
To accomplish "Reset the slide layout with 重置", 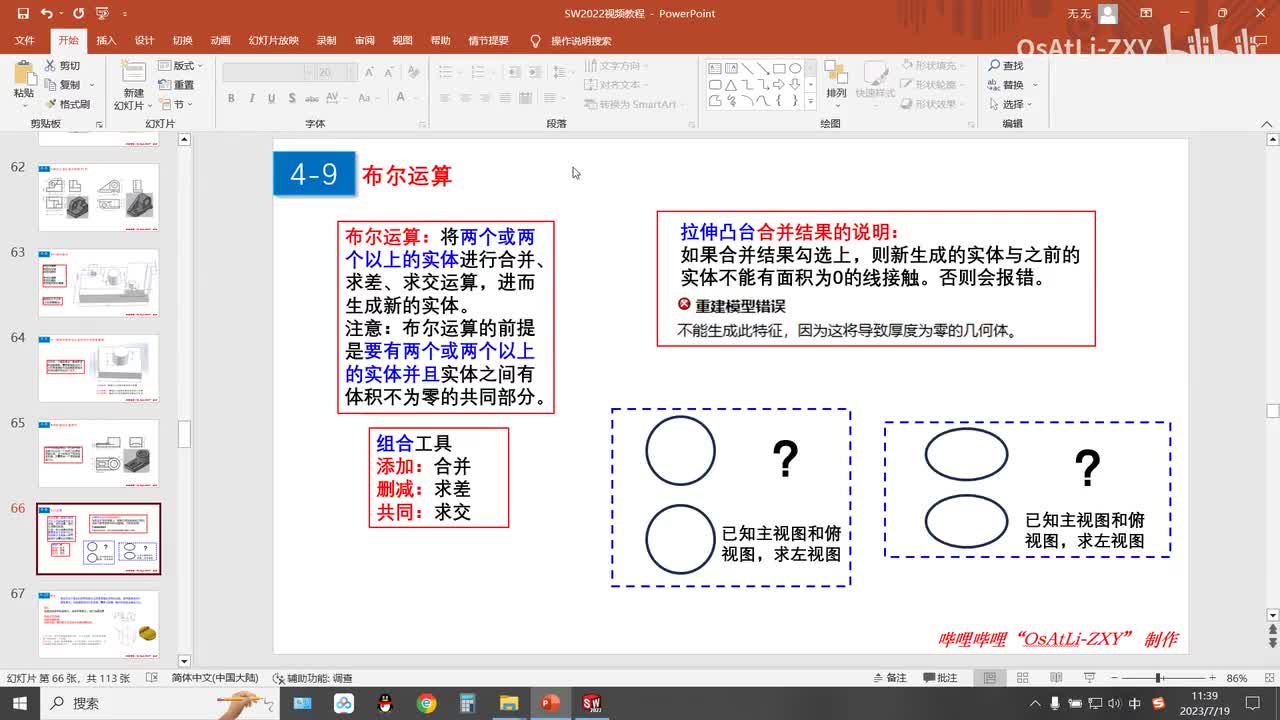I will pos(177,85).
